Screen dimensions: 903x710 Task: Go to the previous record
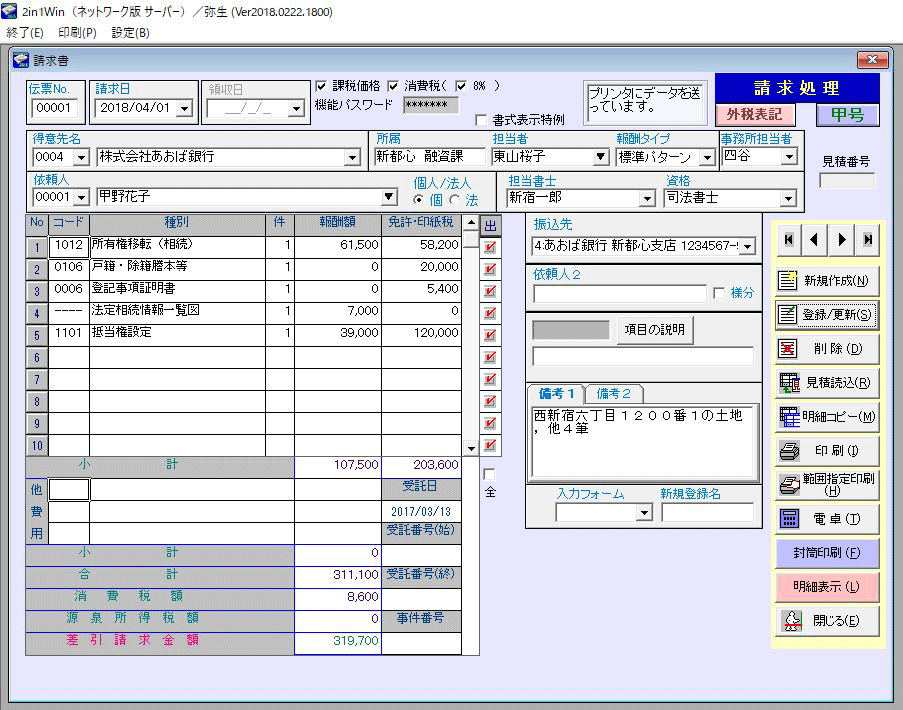click(816, 240)
